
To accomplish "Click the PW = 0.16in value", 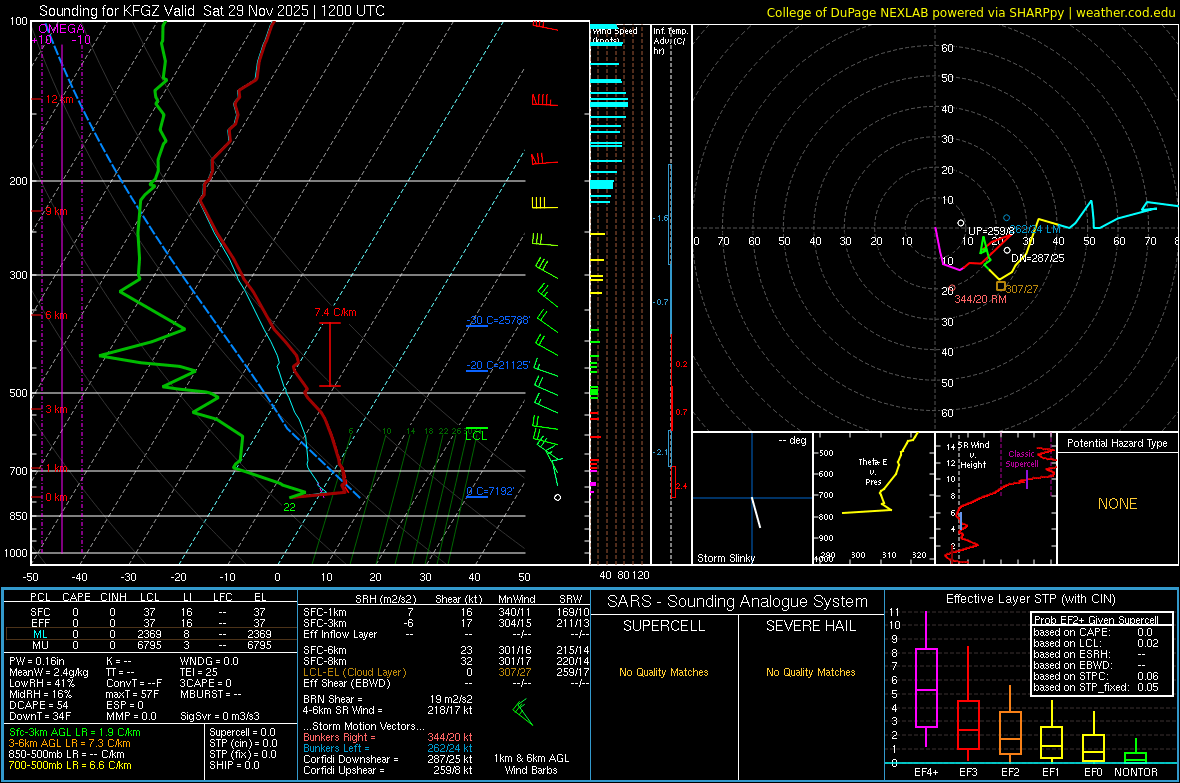I will [x=37, y=661].
